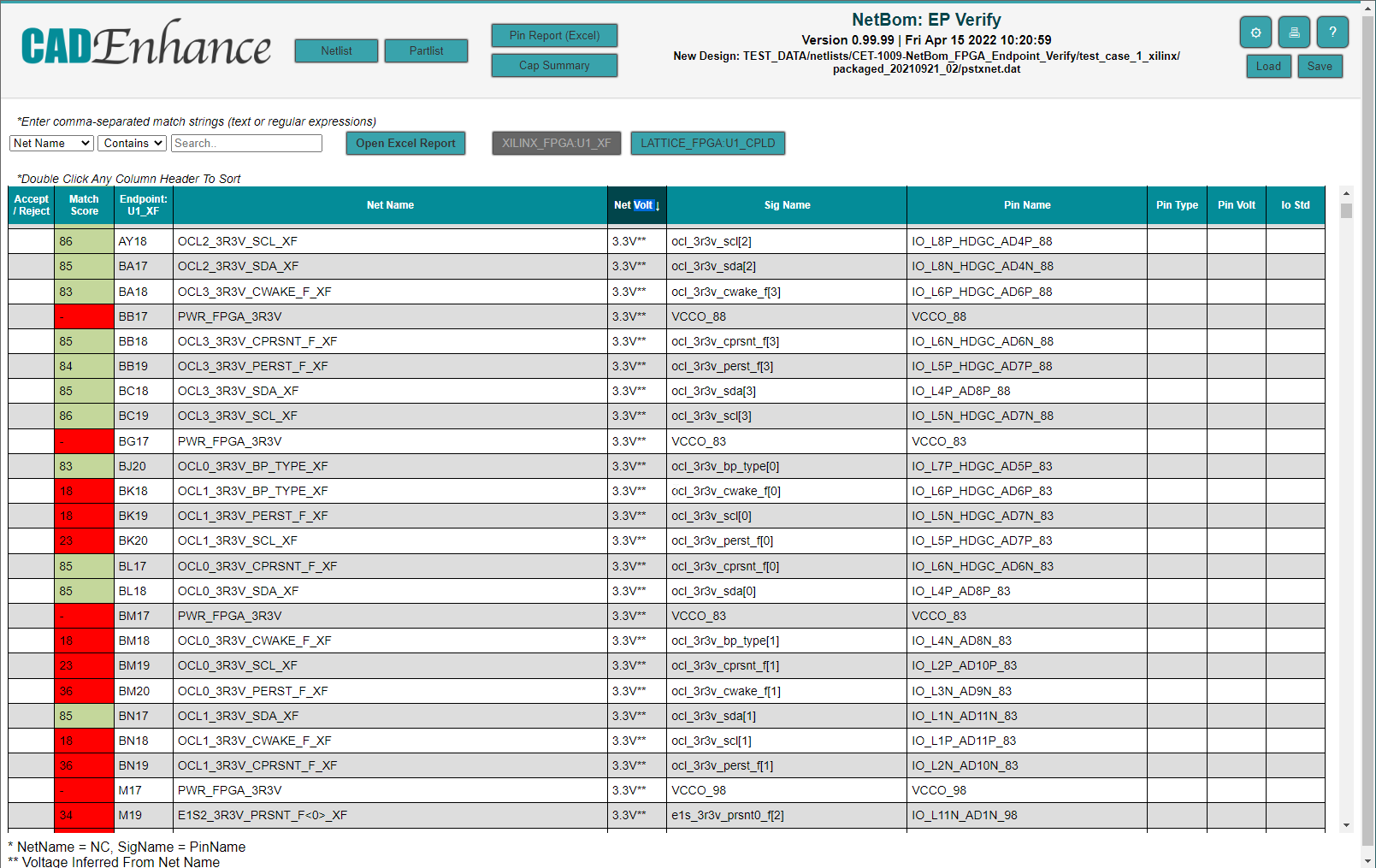Image resolution: width=1376 pixels, height=868 pixels.
Task: Click net name OCL0_3R3V_BP_TYPE_XF
Action: point(253,466)
